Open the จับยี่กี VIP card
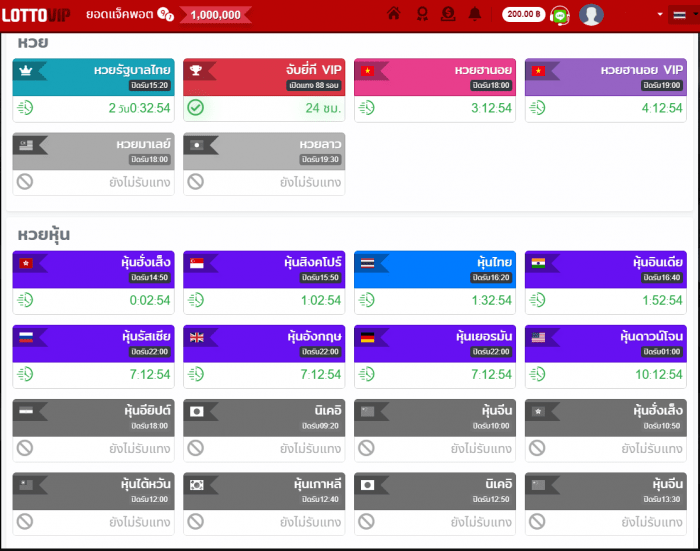The height and width of the screenshot is (551, 700). point(264,90)
